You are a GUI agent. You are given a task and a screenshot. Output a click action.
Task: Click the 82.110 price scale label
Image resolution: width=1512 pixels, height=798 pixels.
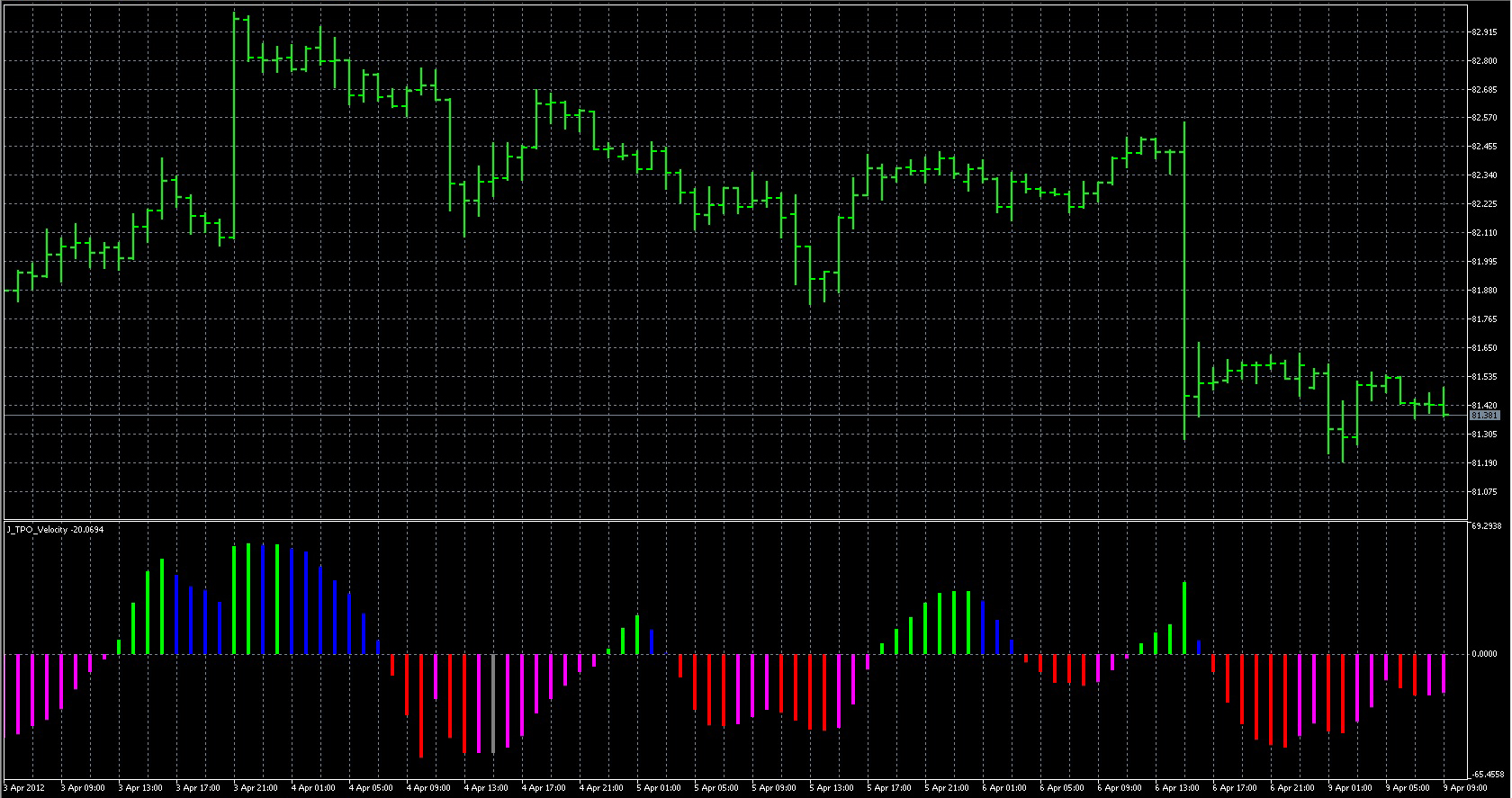click(x=1483, y=233)
